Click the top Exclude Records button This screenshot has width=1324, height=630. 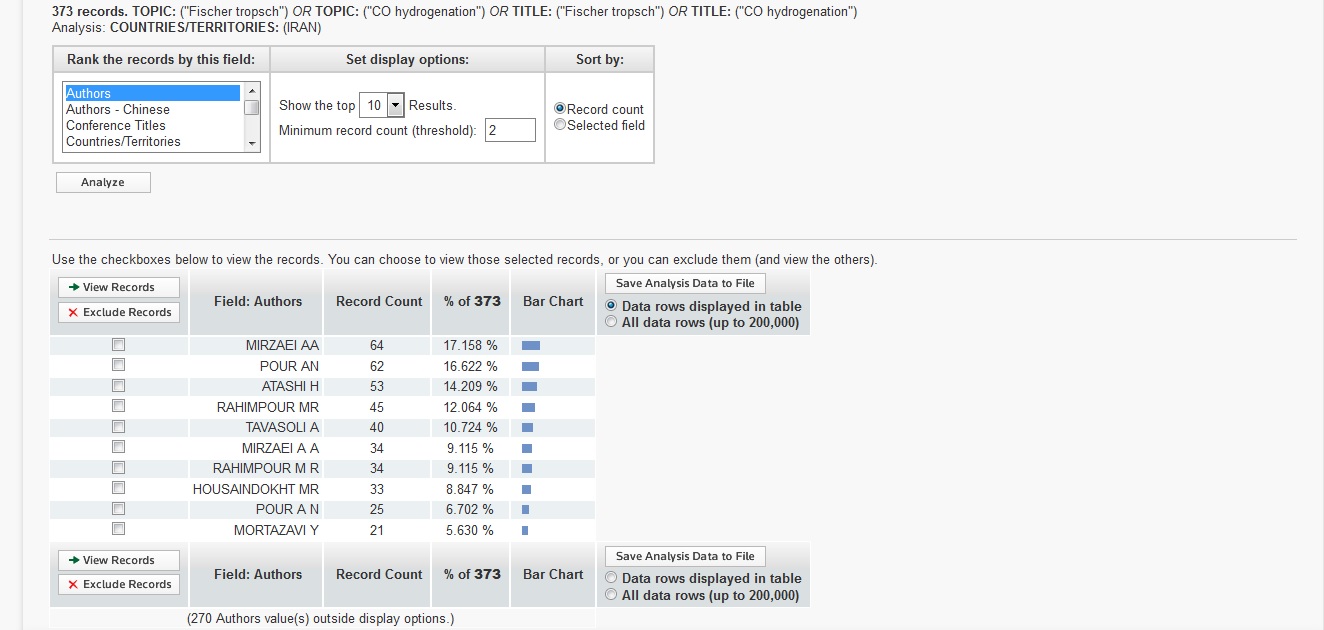[x=119, y=312]
